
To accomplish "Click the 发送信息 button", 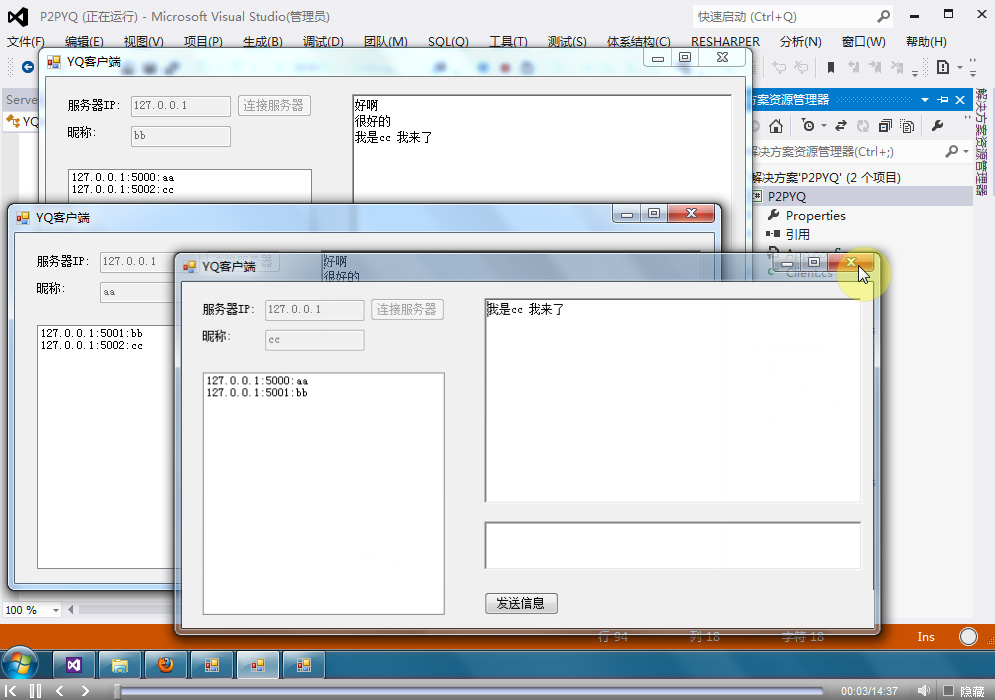I will [x=521, y=603].
